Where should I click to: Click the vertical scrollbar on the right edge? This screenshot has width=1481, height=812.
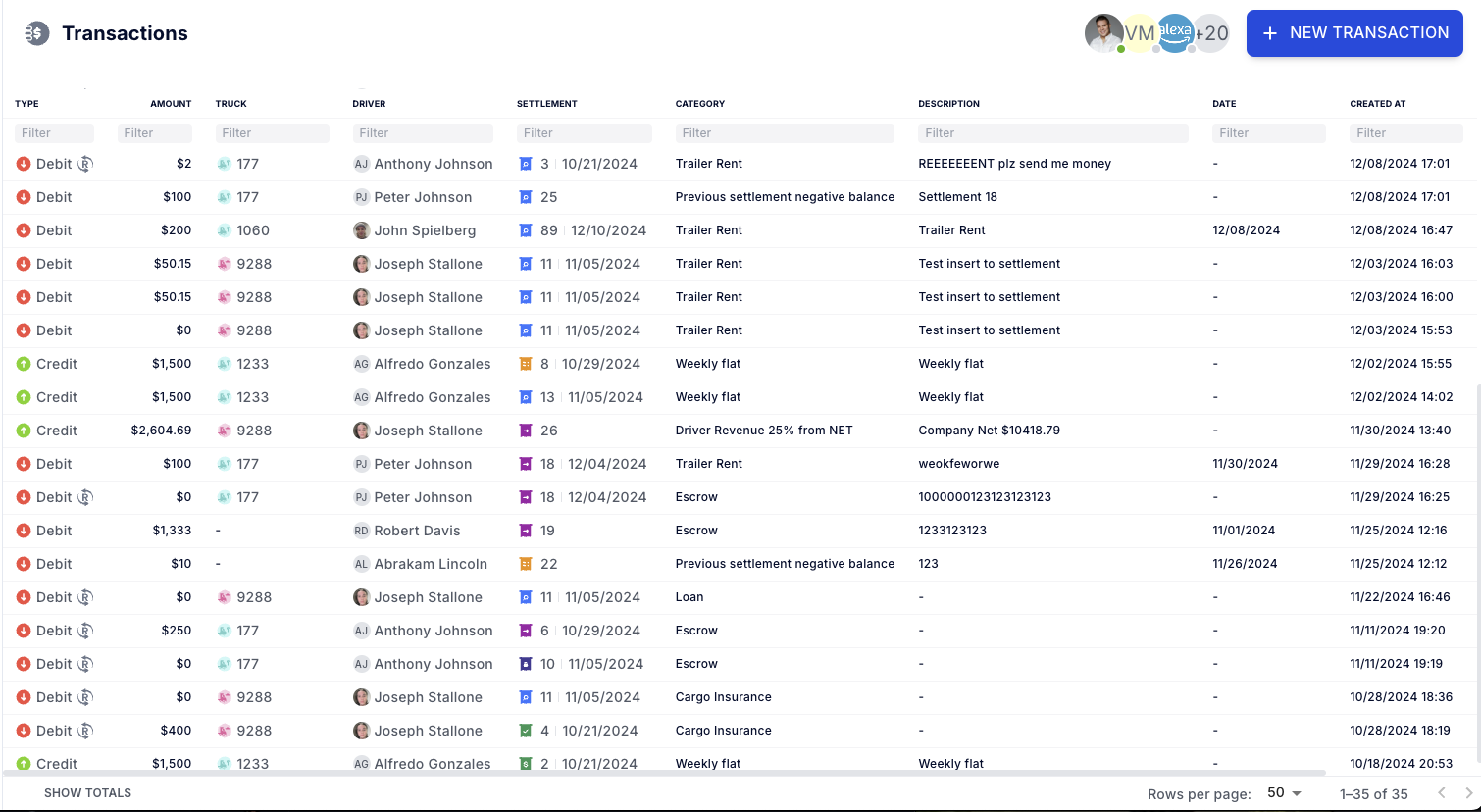[1477, 569]
